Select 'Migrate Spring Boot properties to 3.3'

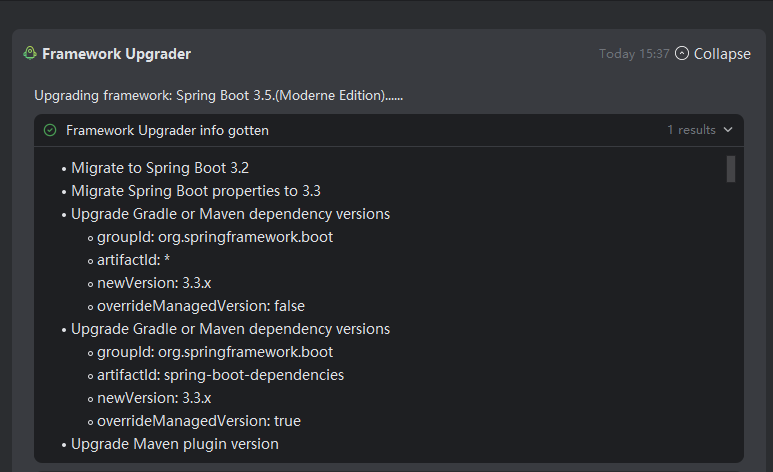point(195,191)
